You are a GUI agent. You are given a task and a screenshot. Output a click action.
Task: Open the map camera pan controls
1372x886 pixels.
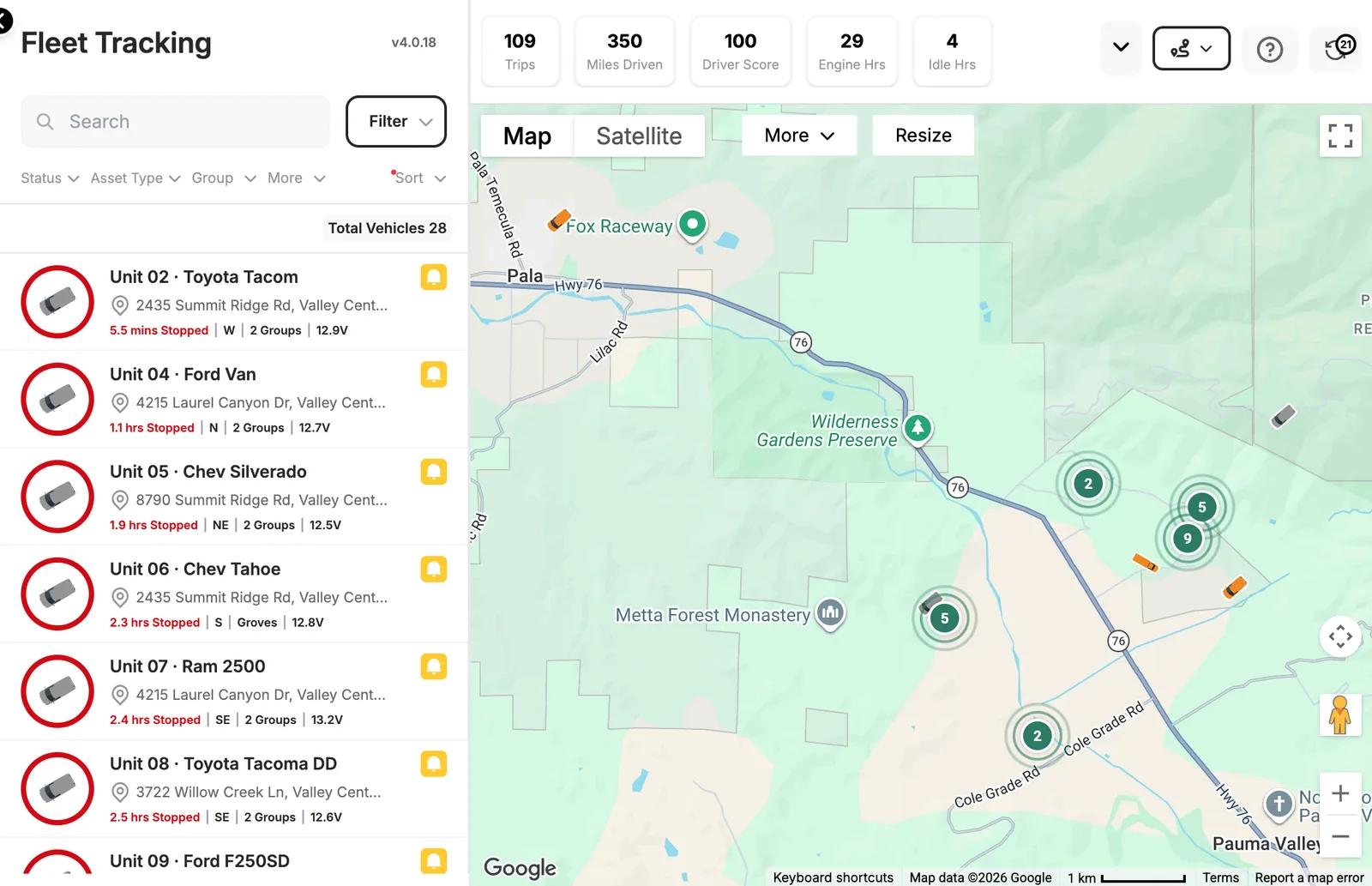[x=1340, y=636]
